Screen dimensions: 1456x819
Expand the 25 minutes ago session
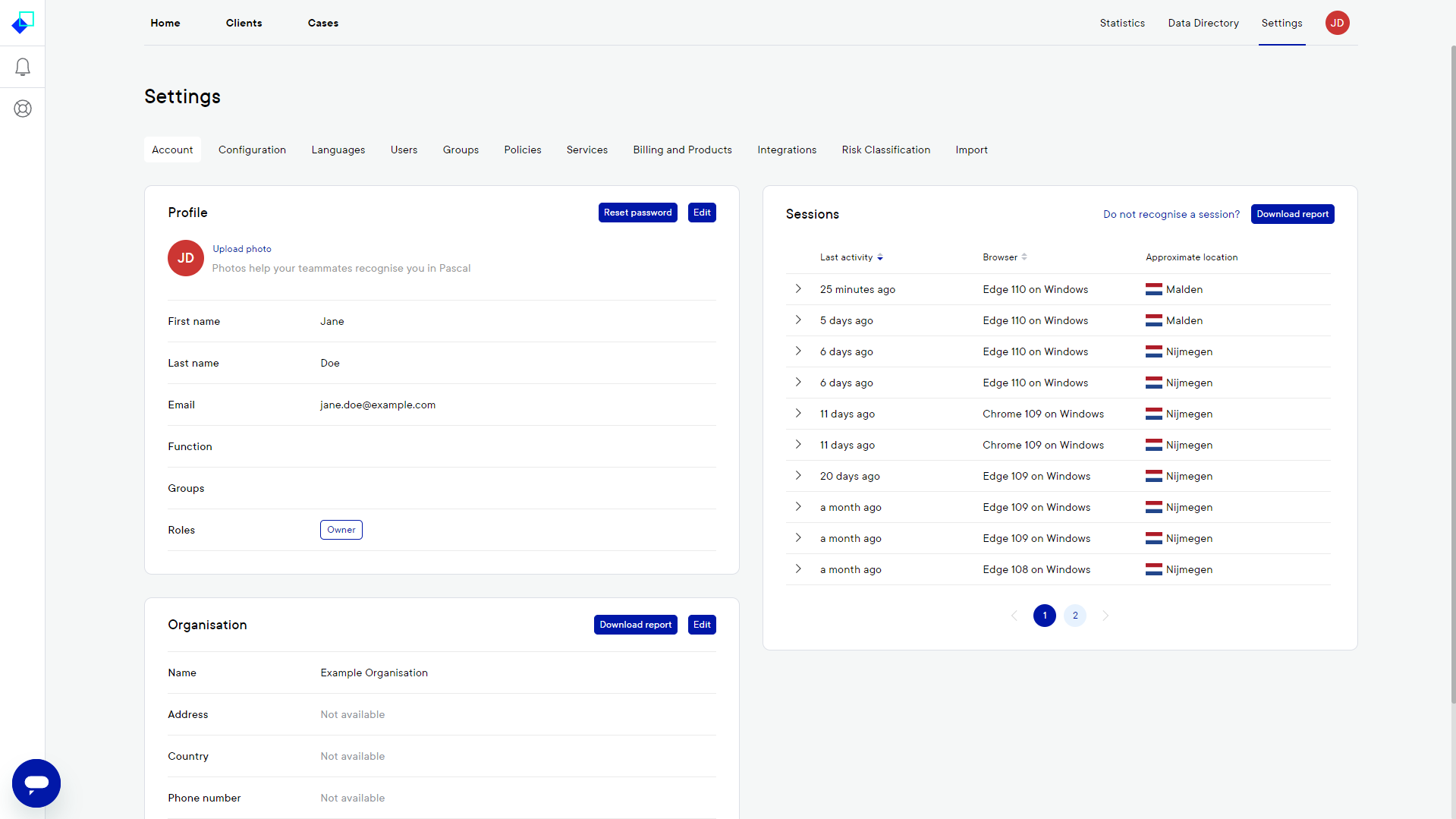(798, 288)
